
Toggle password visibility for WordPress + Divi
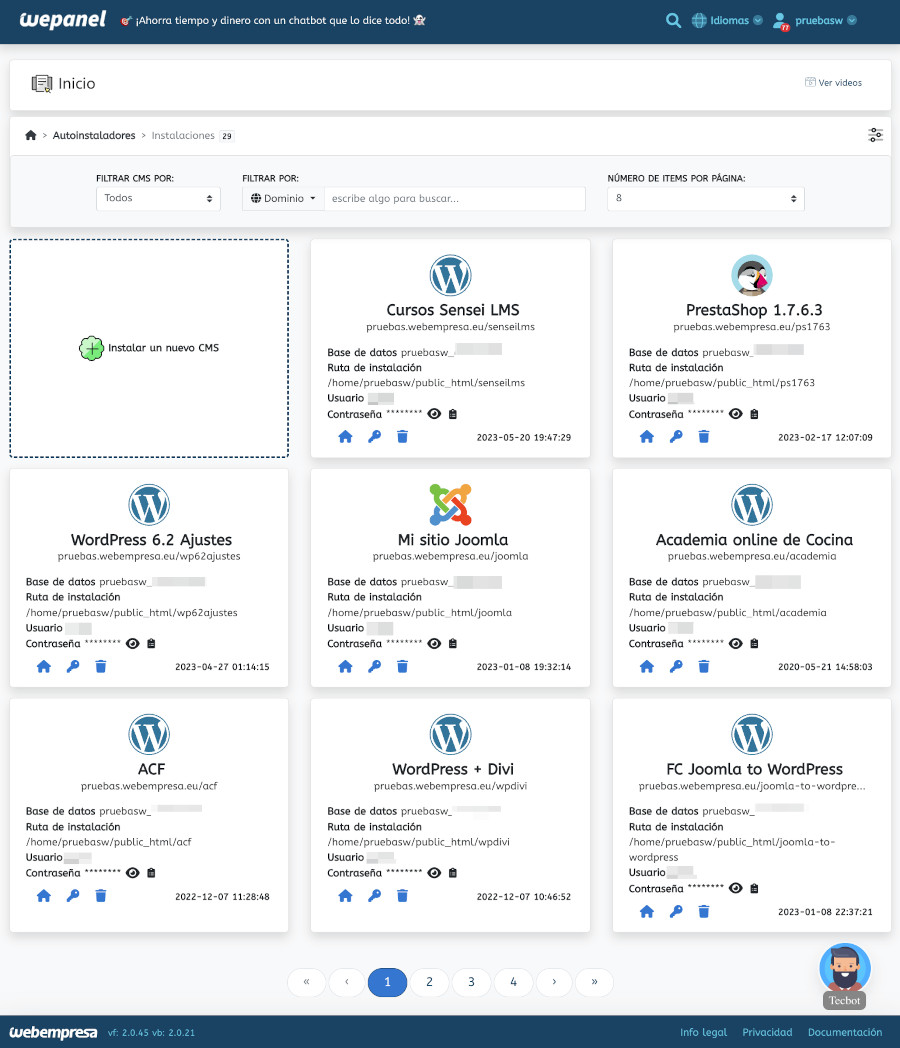pyautogui.click(x=434, y=873)
